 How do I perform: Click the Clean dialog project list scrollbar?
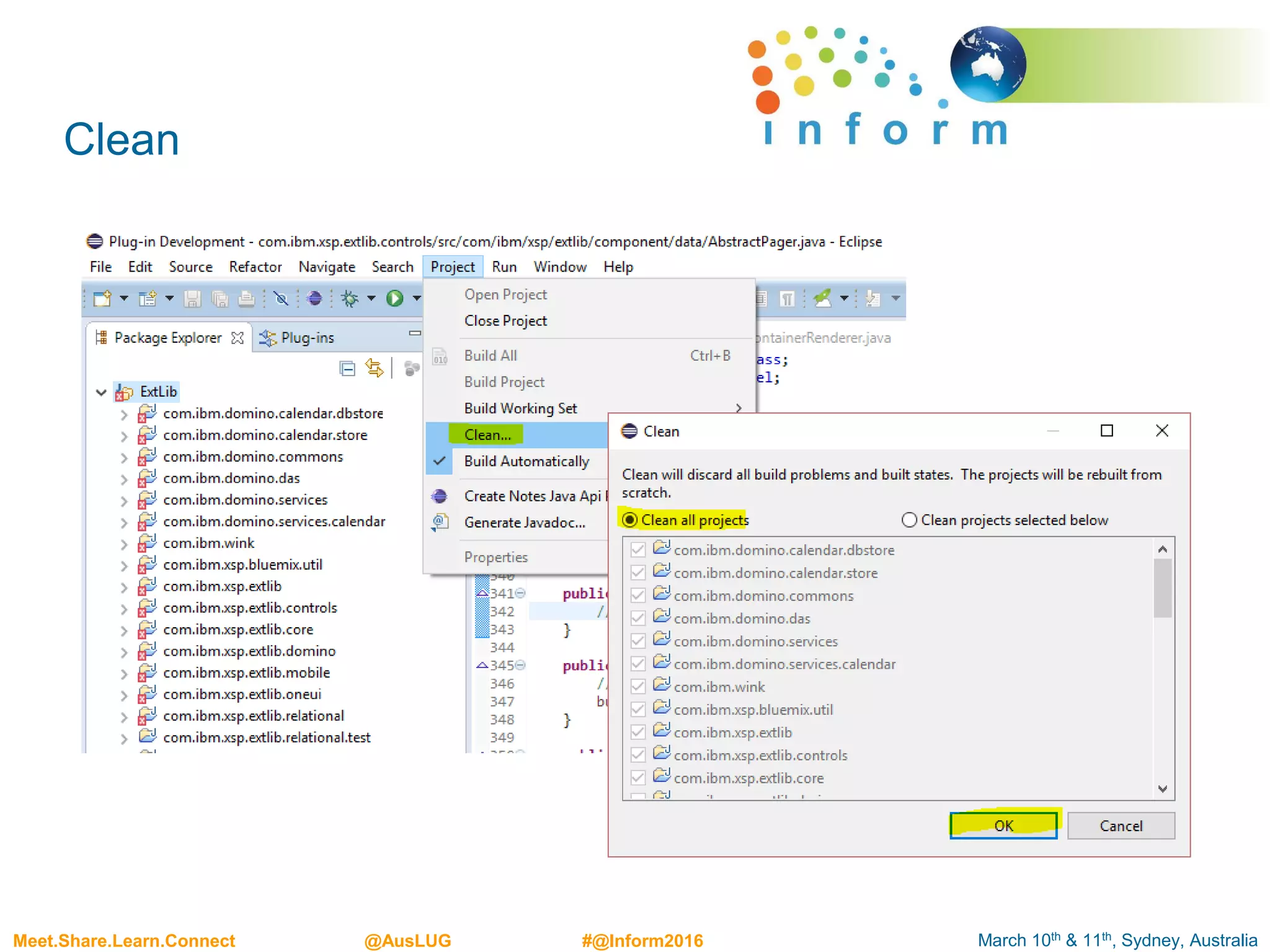(x=1162, y=589)
